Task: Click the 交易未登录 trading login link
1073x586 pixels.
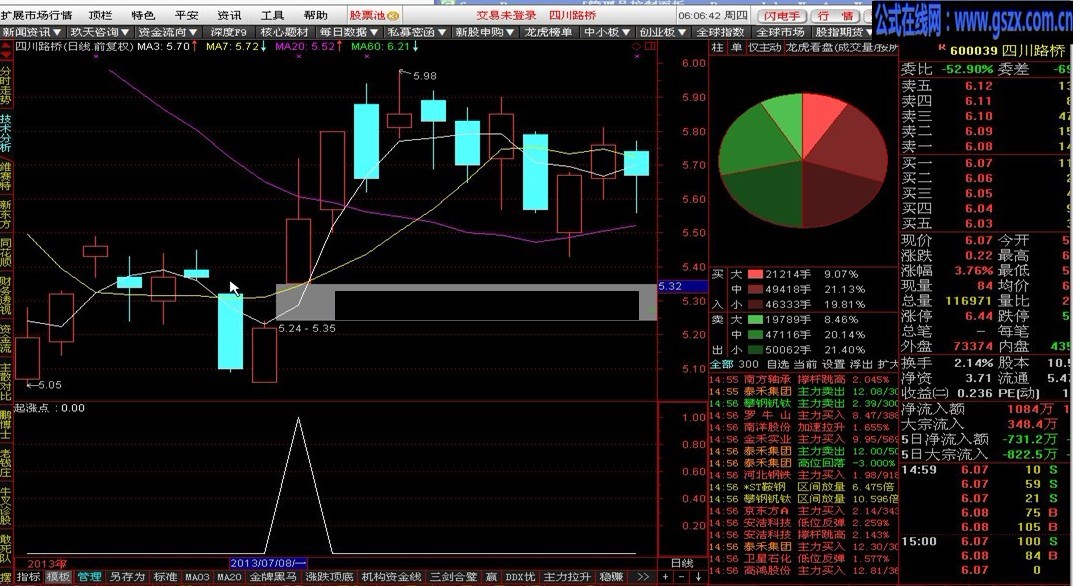Action: (506, 15)
